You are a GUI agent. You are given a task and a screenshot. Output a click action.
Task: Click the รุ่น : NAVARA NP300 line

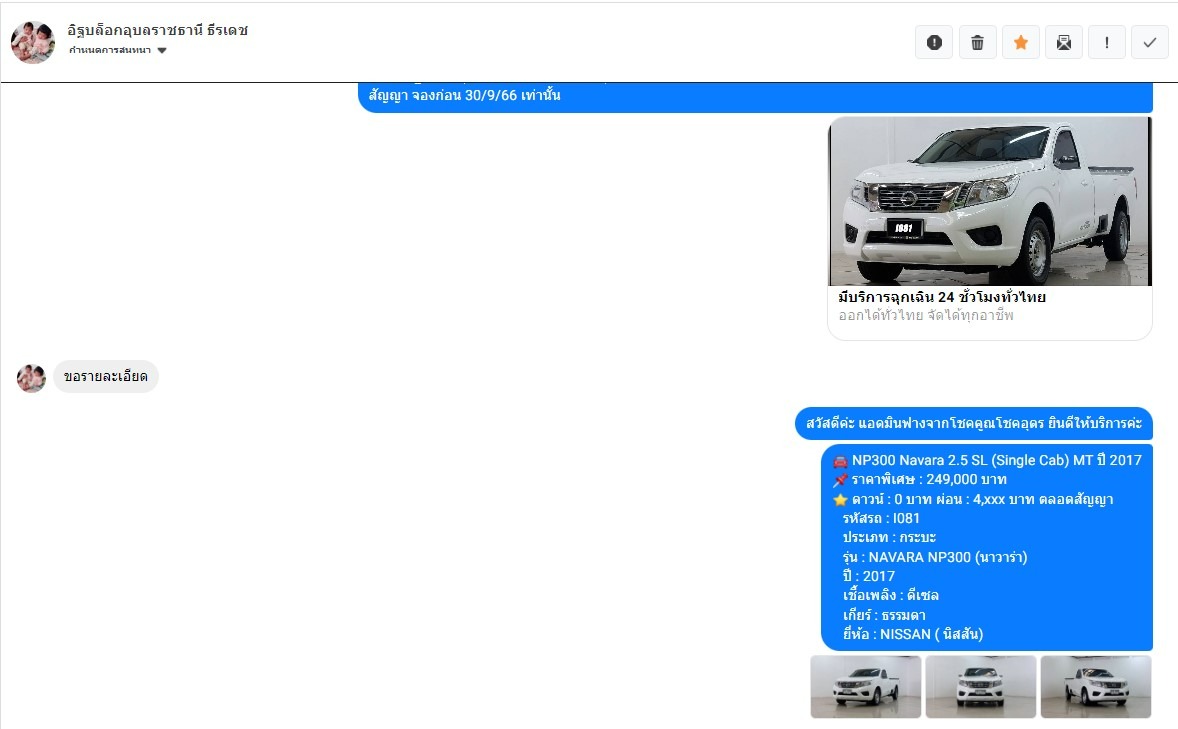tap(935, 557)
